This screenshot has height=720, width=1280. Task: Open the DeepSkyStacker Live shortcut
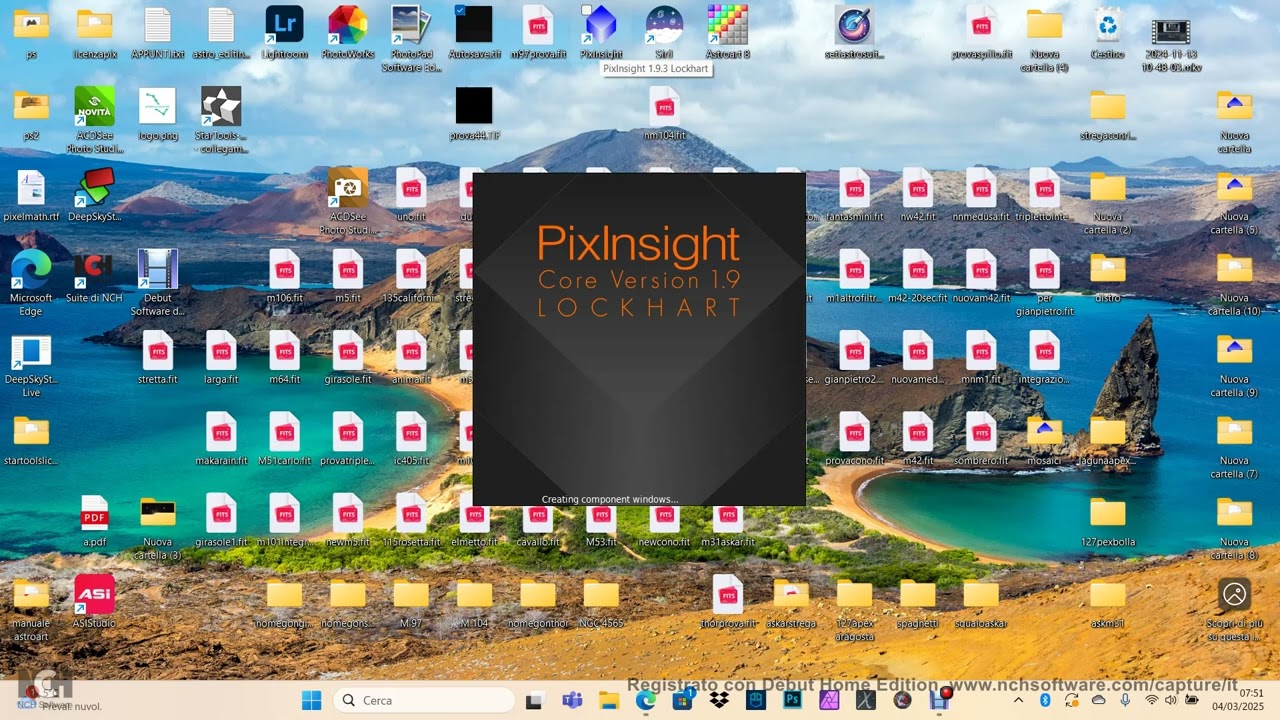(31, 351)
